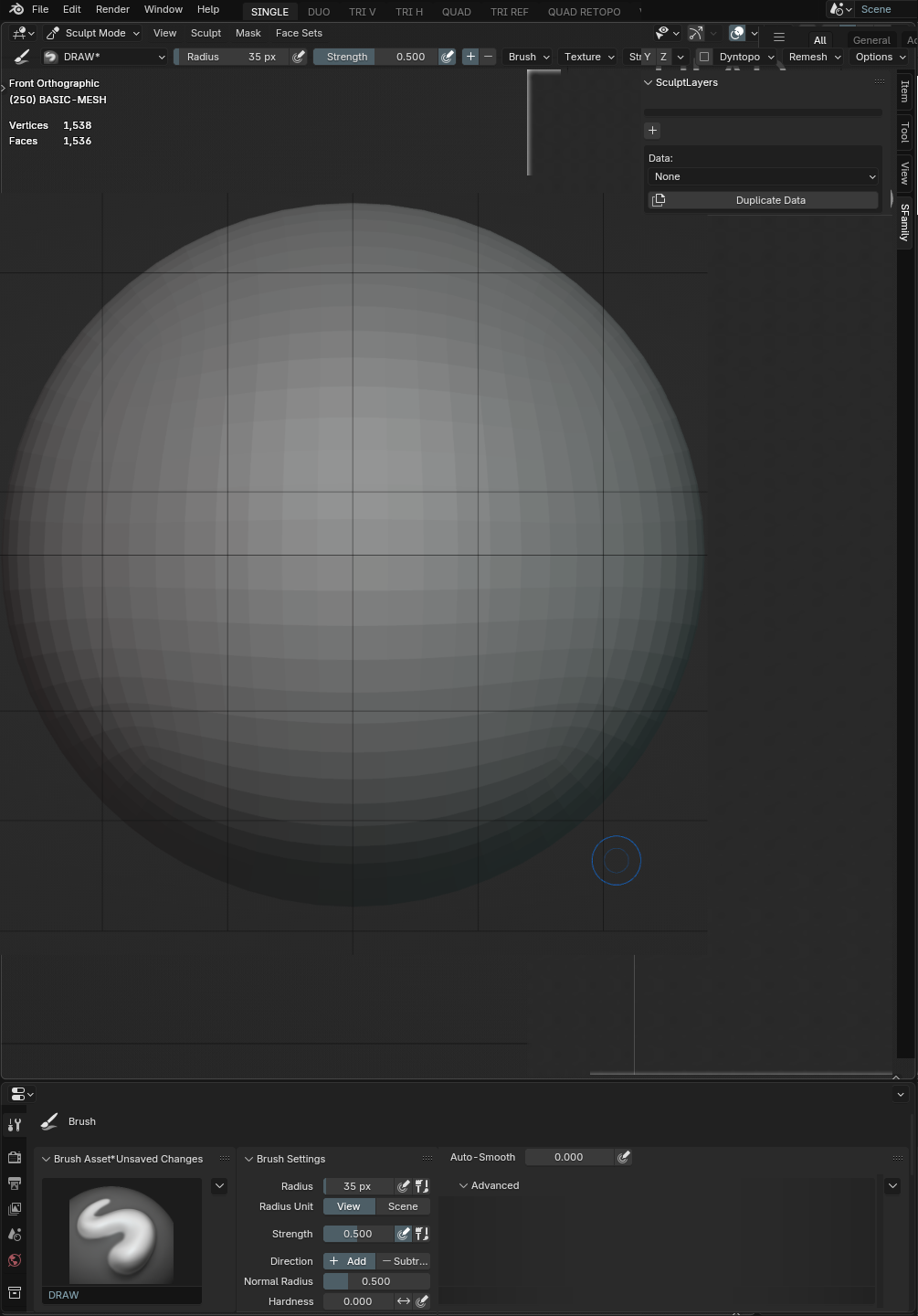Open the World properties tab icon
The width and height of the screenshot is (918, 1316).
point(15,1260)
